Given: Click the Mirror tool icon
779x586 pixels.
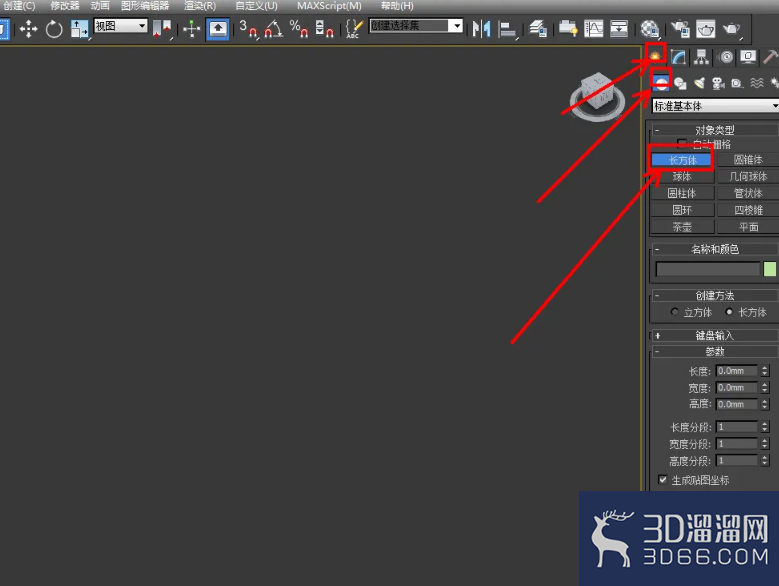Looking at the screenshot, I should pyautogui.click(x=481, y=29).
